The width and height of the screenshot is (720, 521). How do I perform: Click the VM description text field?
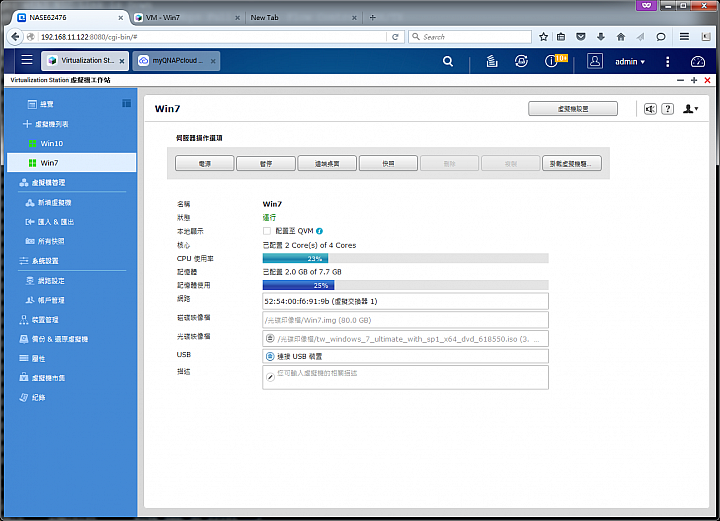(x=405, y=377)
